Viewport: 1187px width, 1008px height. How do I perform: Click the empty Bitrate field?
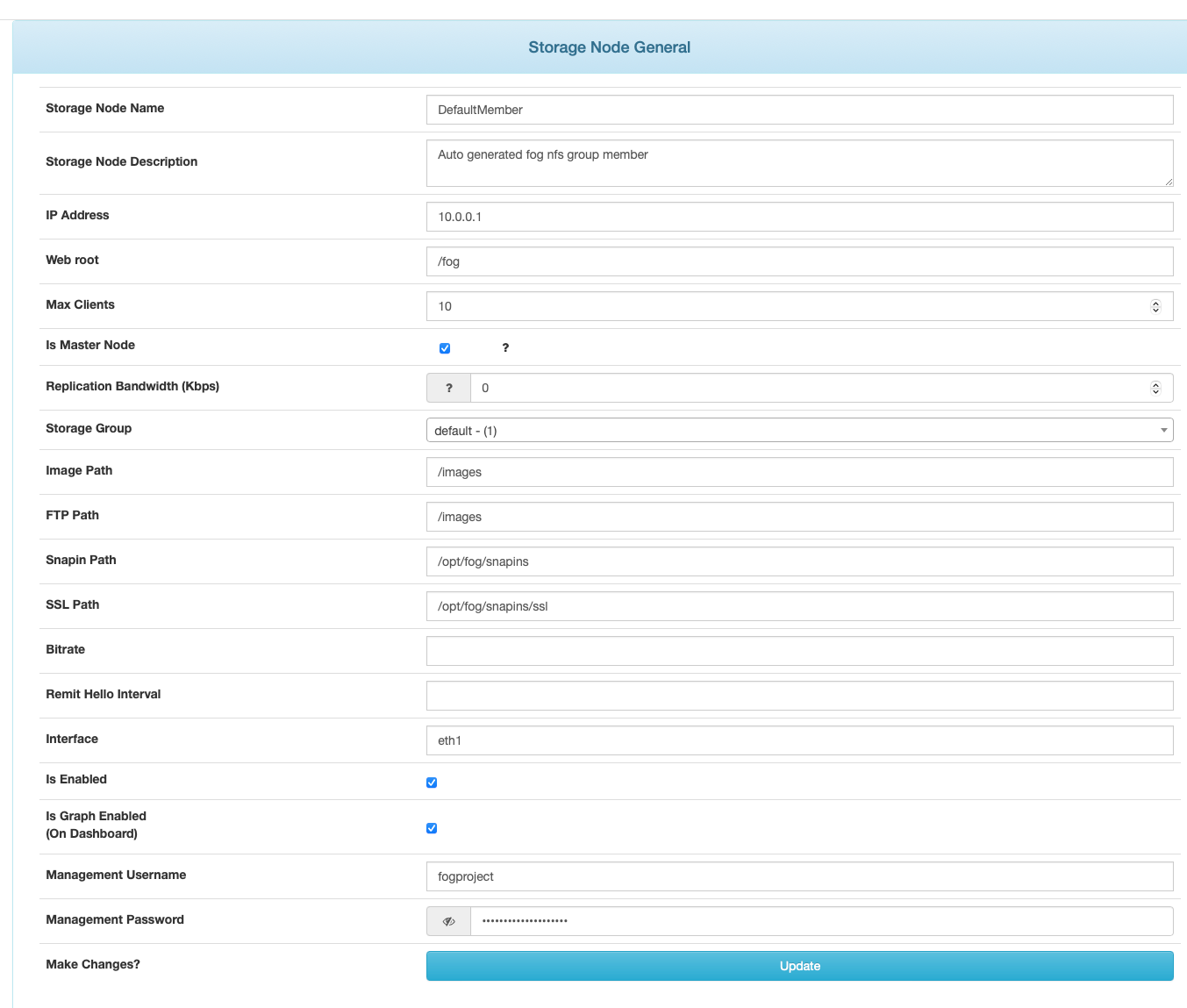(x=800, y=651)
